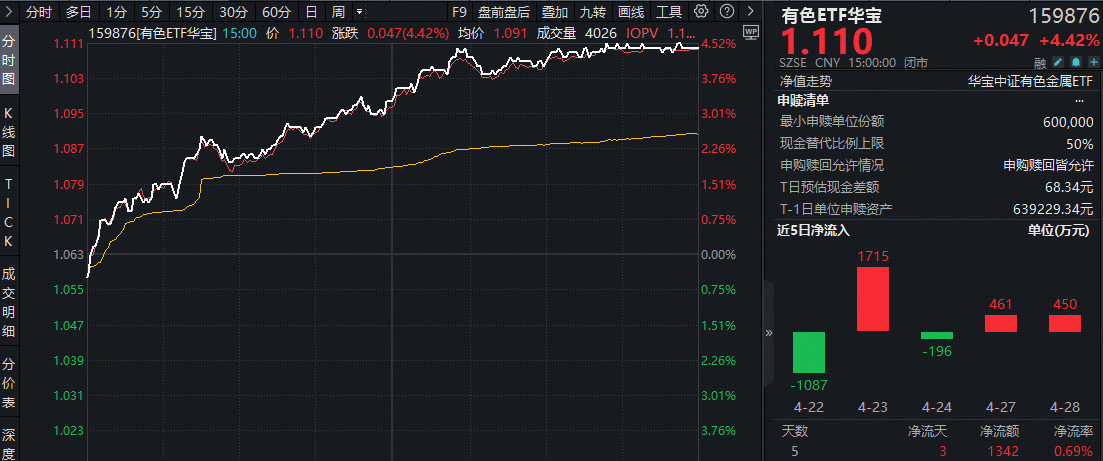Expand the side panel with » chevron

(769, 333)
